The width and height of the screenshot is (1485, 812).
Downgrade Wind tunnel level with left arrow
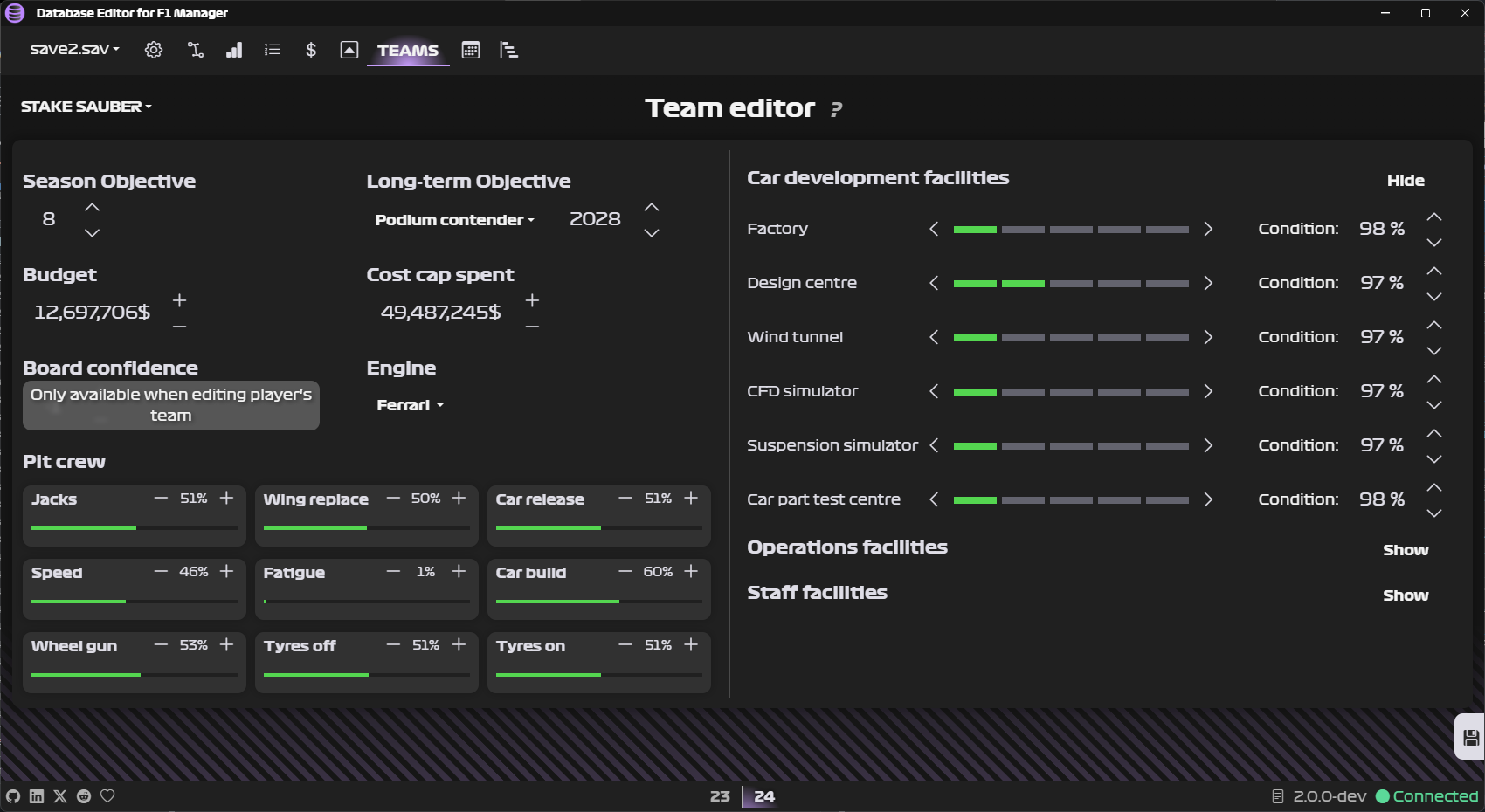(934, 337)
